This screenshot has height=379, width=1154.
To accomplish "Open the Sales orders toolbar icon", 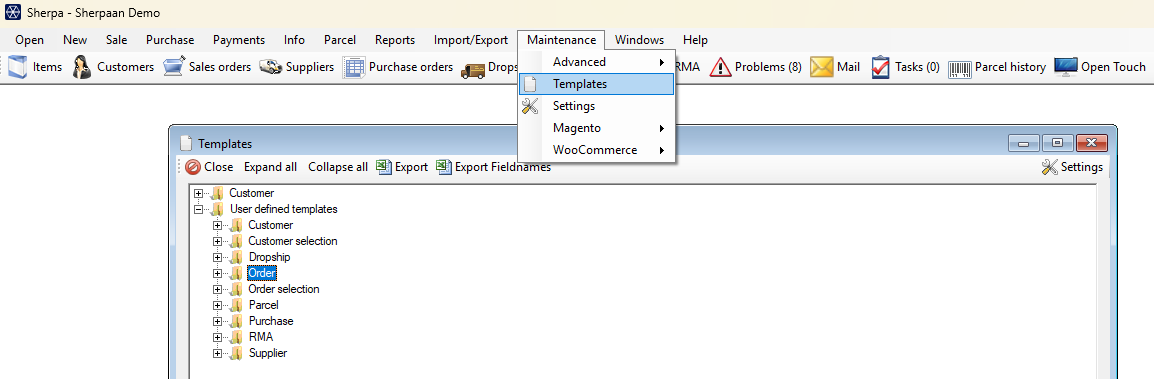I will click(x=174, y=67).
